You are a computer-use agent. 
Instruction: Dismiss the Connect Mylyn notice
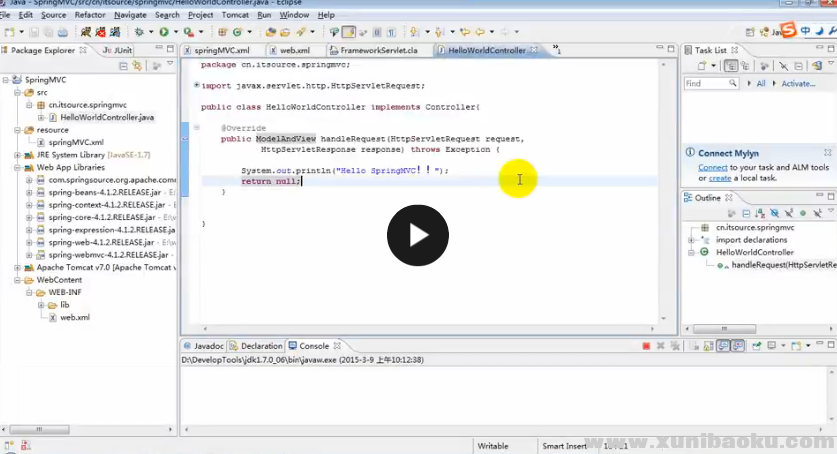click(829, 152)
